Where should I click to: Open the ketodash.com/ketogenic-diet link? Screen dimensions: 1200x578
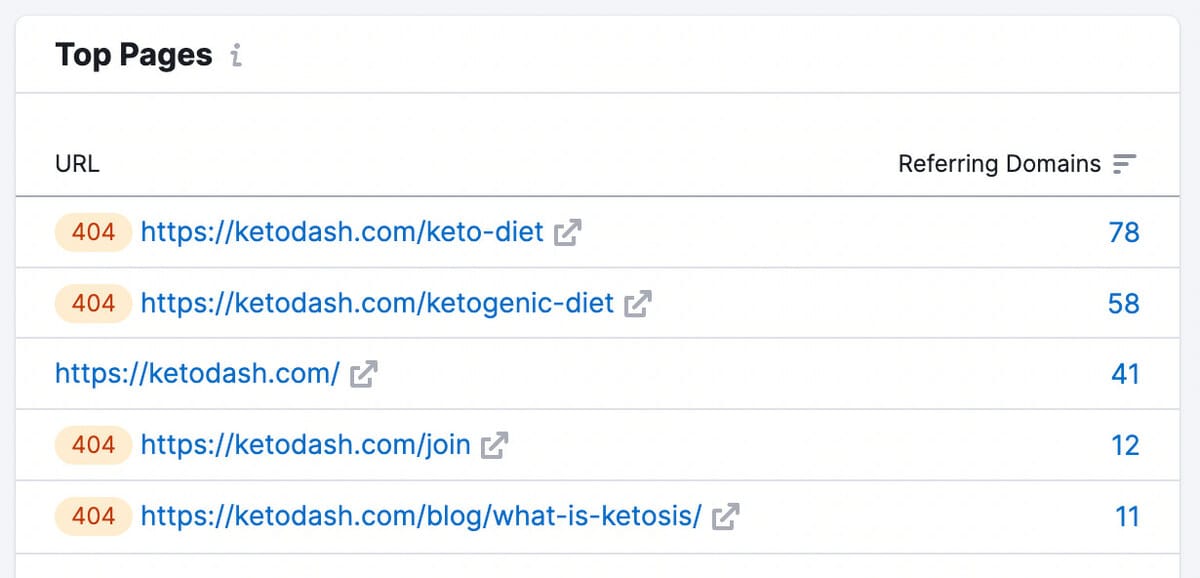point(377,303)
